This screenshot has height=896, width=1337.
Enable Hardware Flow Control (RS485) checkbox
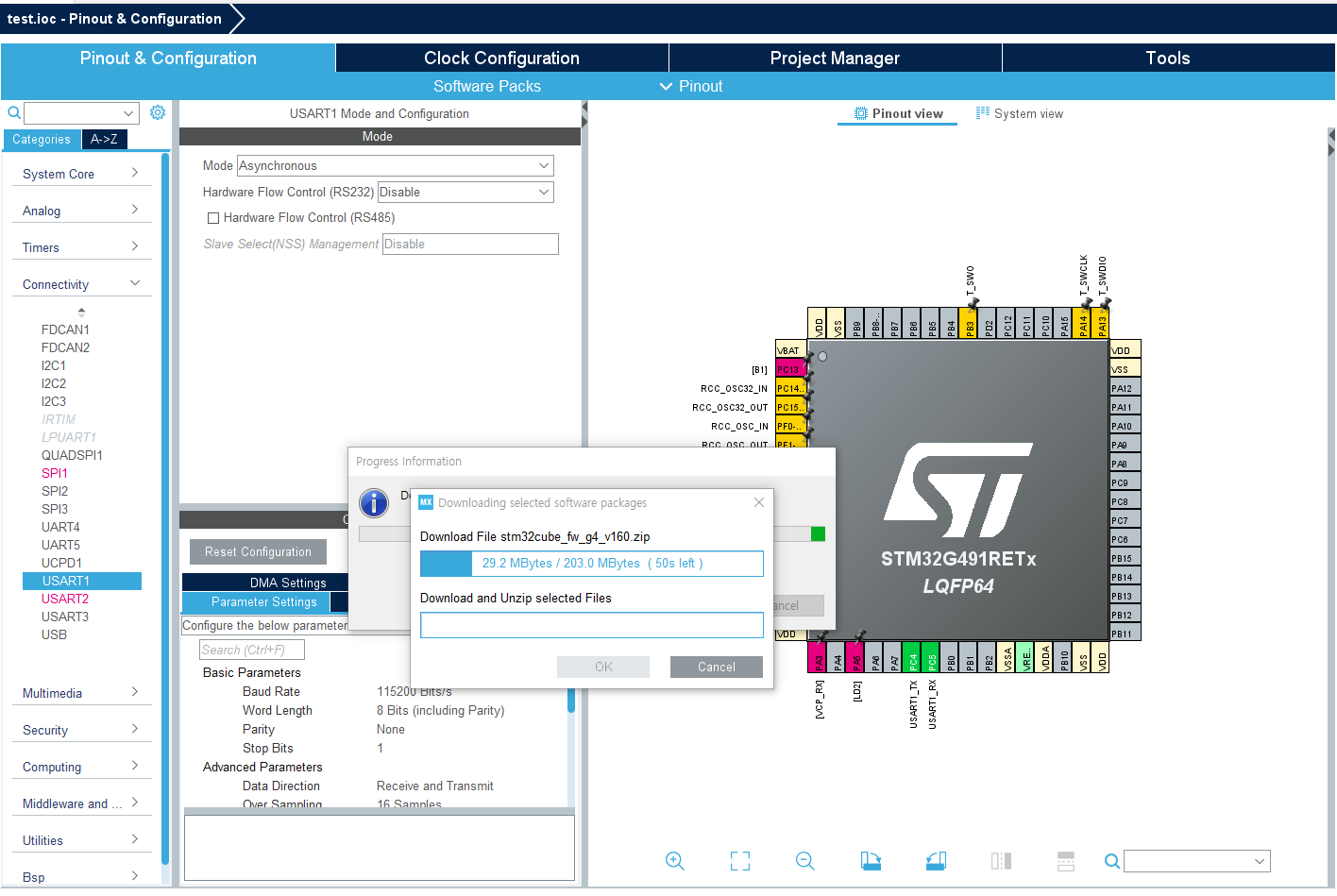point(213,218)
